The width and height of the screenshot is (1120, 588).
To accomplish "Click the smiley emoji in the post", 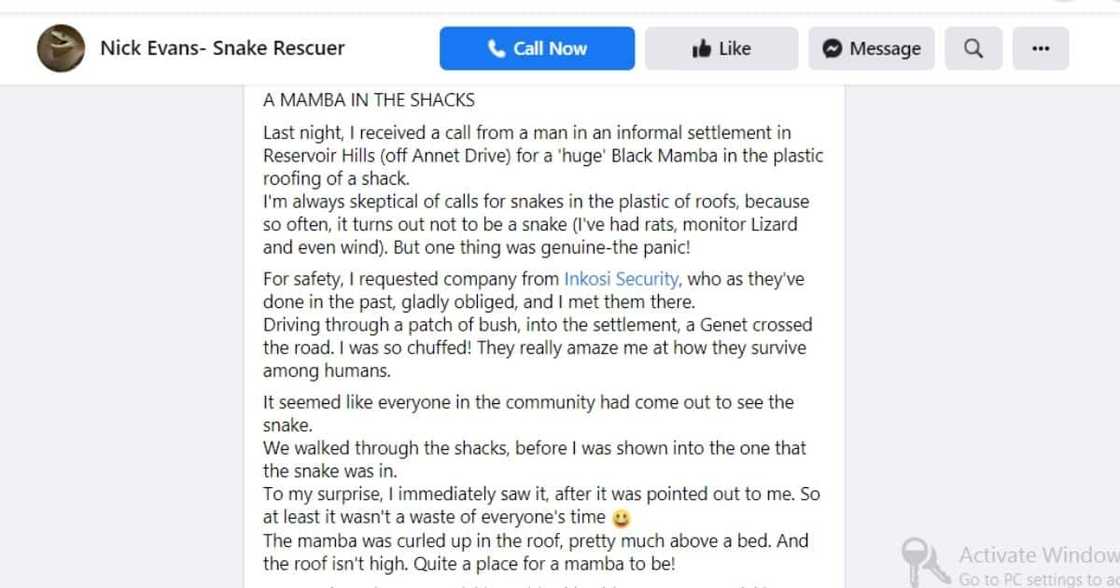I will pyautogui.click(x=621, y=518).
